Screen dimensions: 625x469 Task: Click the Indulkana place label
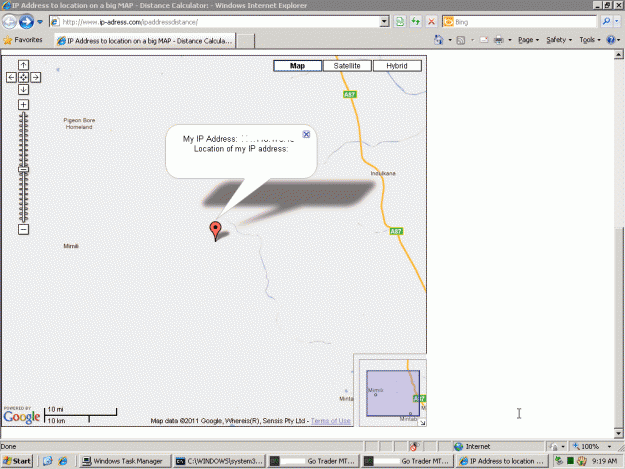pyautogui.click(x=383, y=173)
